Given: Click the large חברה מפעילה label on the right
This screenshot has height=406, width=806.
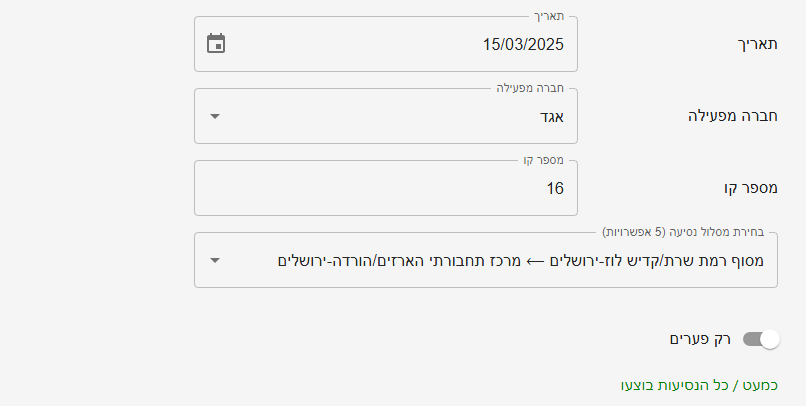Looking at the screenshot, I should click(733, 116).
